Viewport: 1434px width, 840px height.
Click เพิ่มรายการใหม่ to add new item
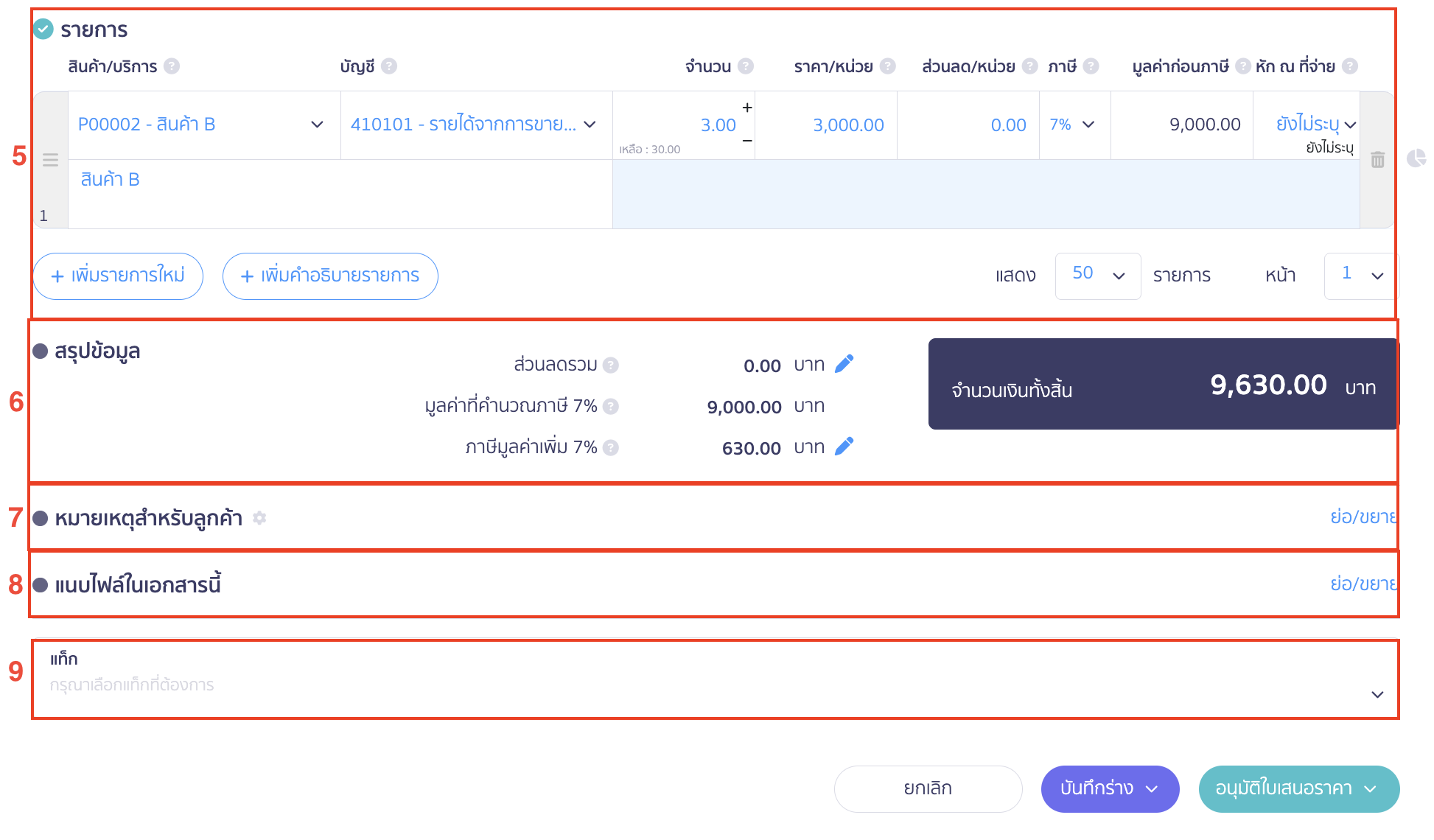[x=118, y=276]
